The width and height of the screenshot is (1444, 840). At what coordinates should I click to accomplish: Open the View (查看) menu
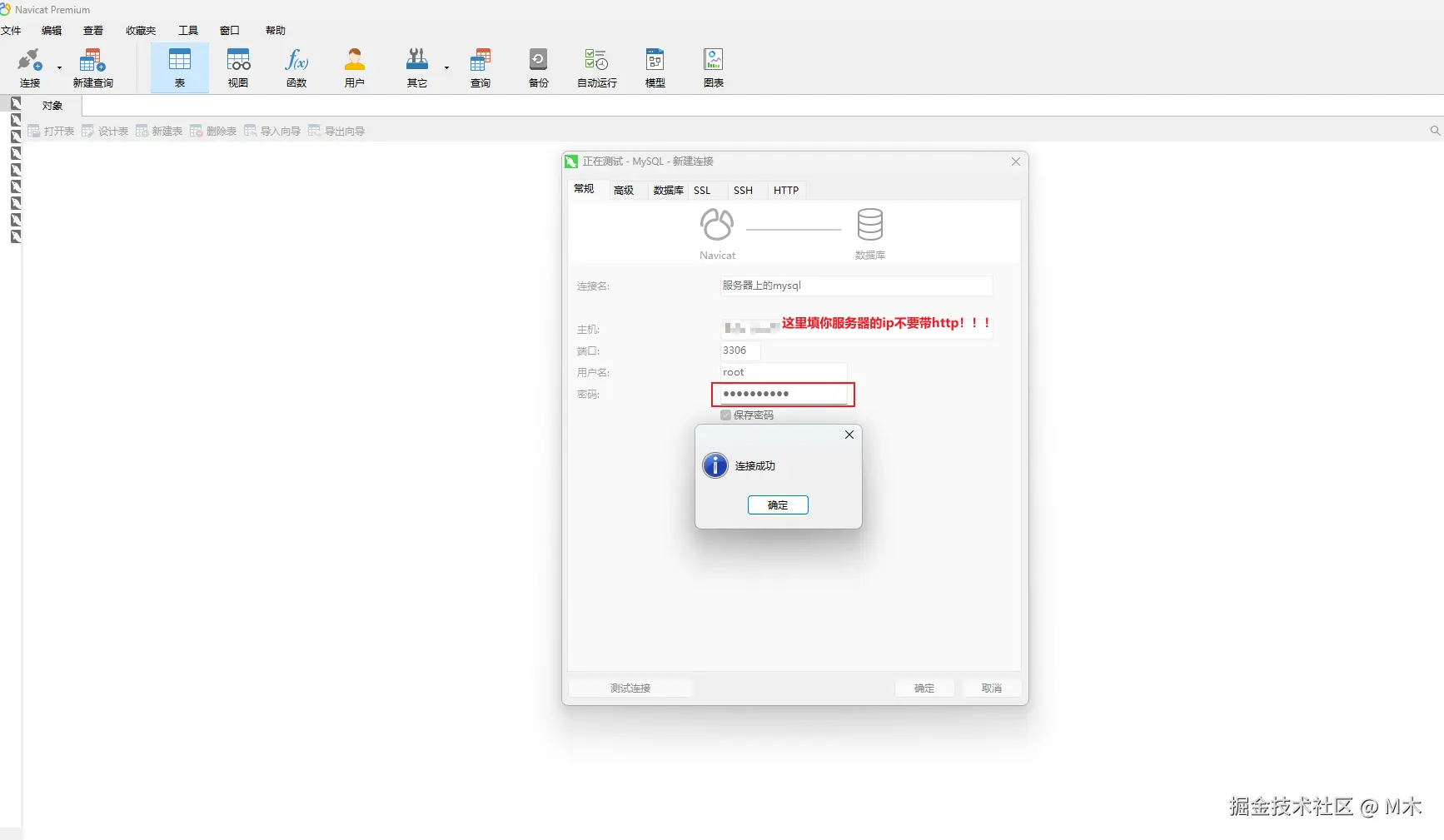click(x=93, y=31)
